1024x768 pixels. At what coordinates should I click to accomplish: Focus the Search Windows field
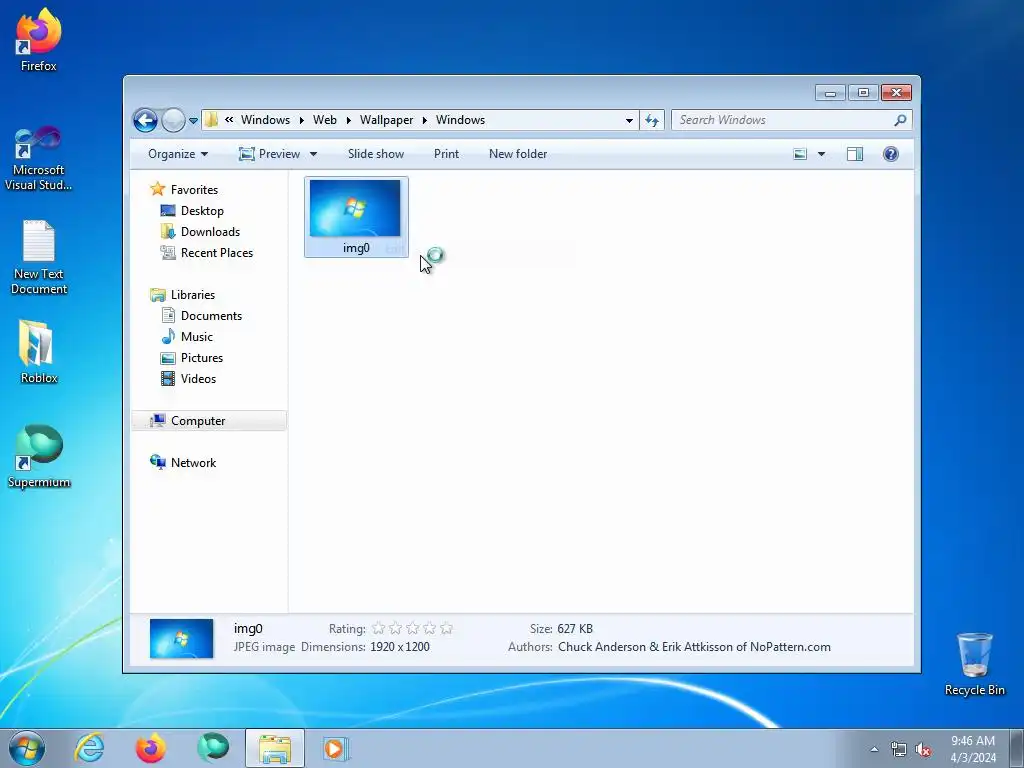click(x=783, y=120)
